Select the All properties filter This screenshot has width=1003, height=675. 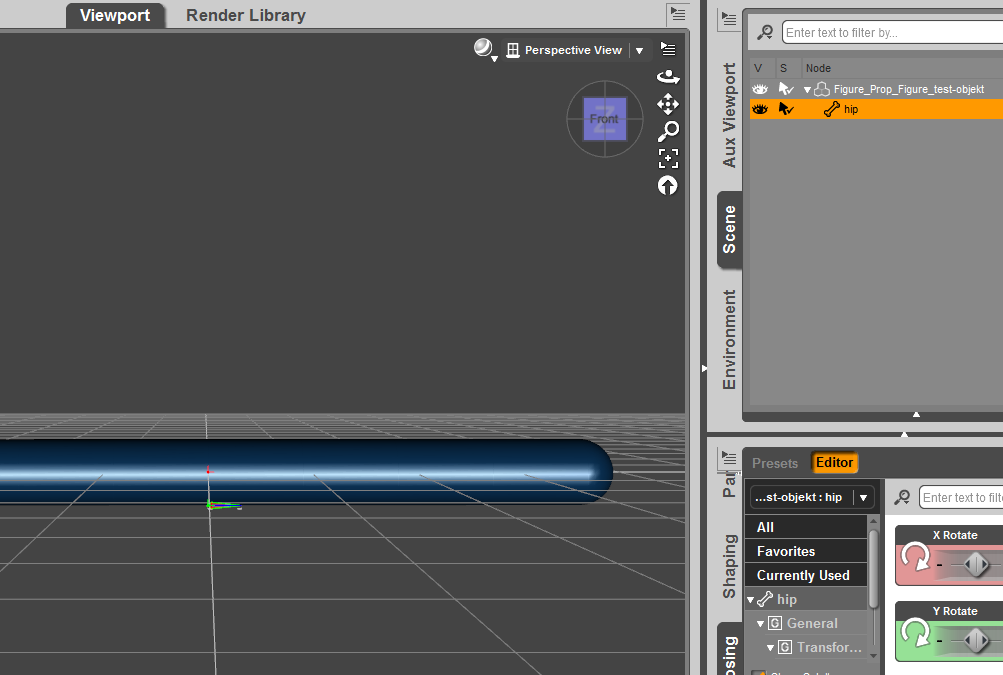pos(806,527)
